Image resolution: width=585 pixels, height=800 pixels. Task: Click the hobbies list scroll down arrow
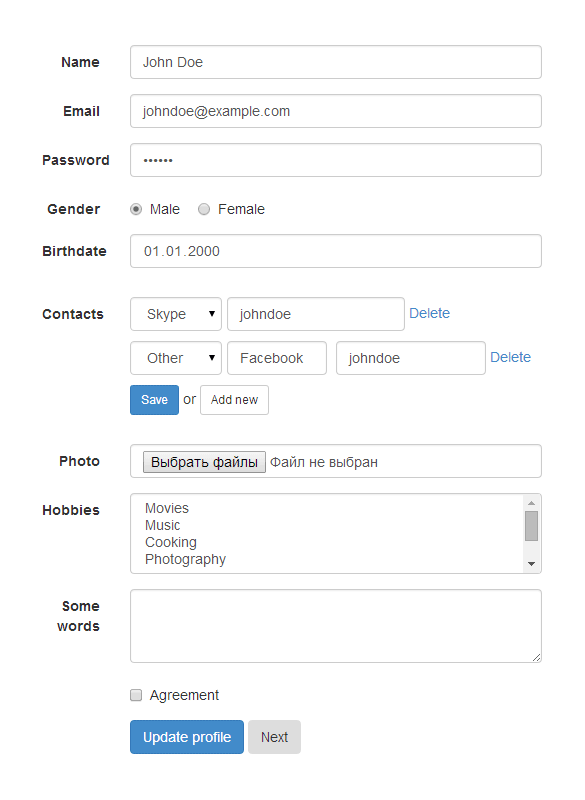[531, 564]
